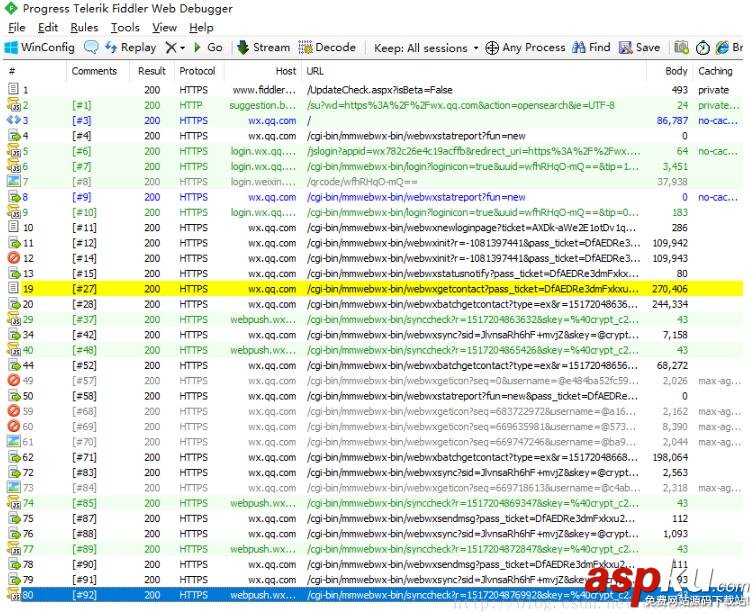Open Find sessions

[591, 47]
